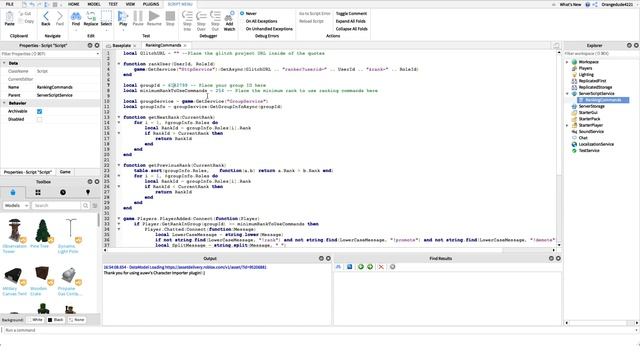Screen dimensions: 640x360
Task: Open the Models category dropdown
Action: tap(16, 206)
